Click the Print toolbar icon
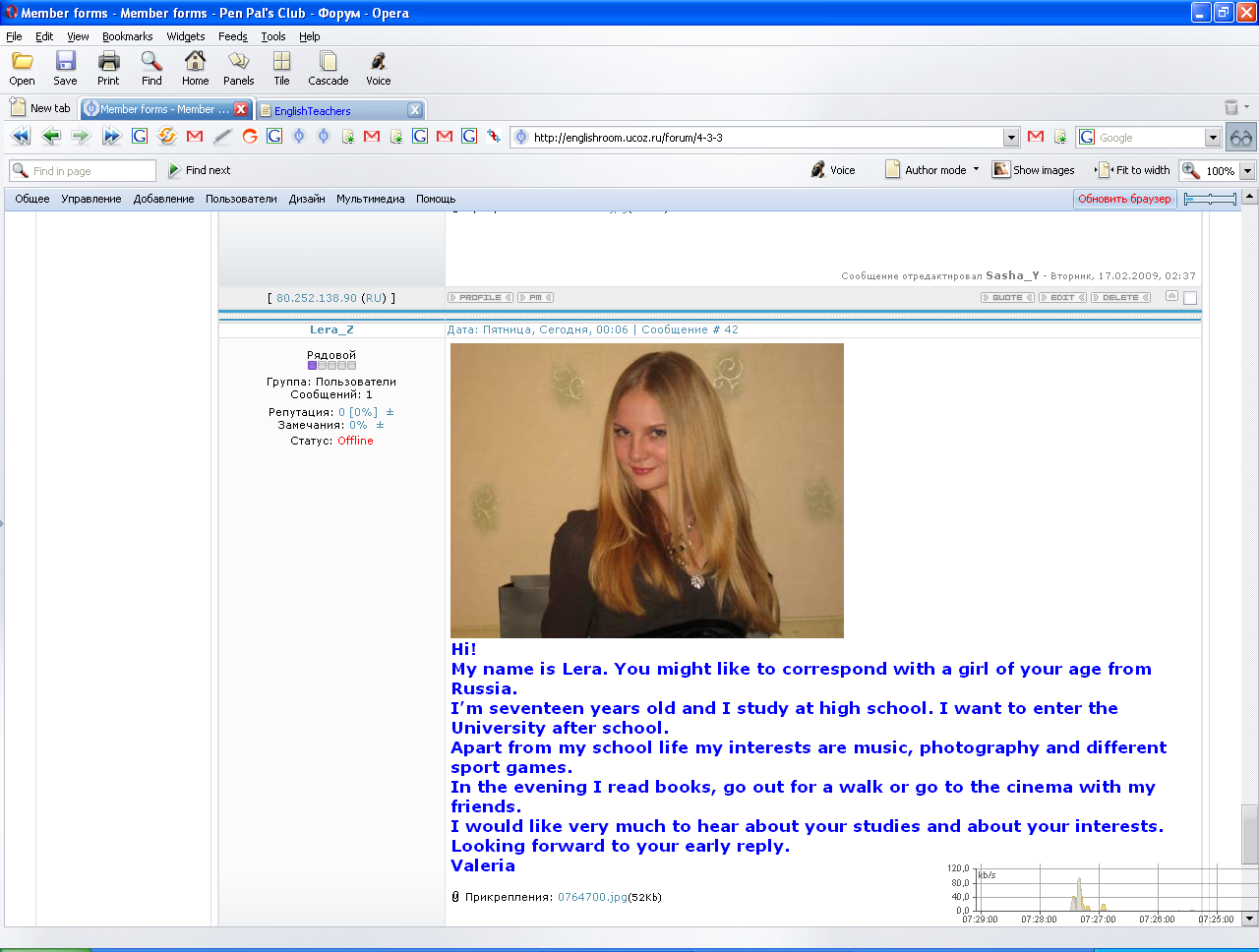The image size is (1259, 952). click(108, 61)
